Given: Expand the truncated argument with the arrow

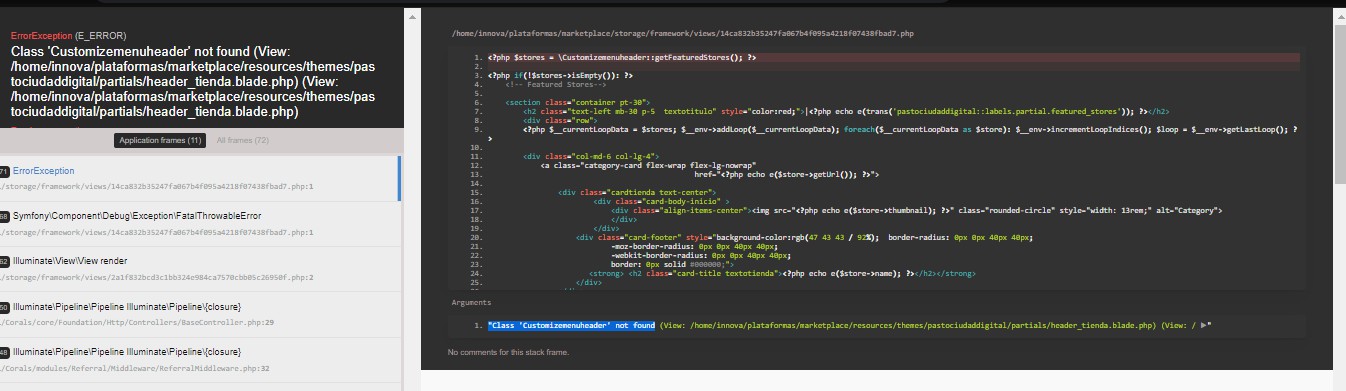Looking at the screenshot, I should pyautogui.click(x=1204, y=326).
